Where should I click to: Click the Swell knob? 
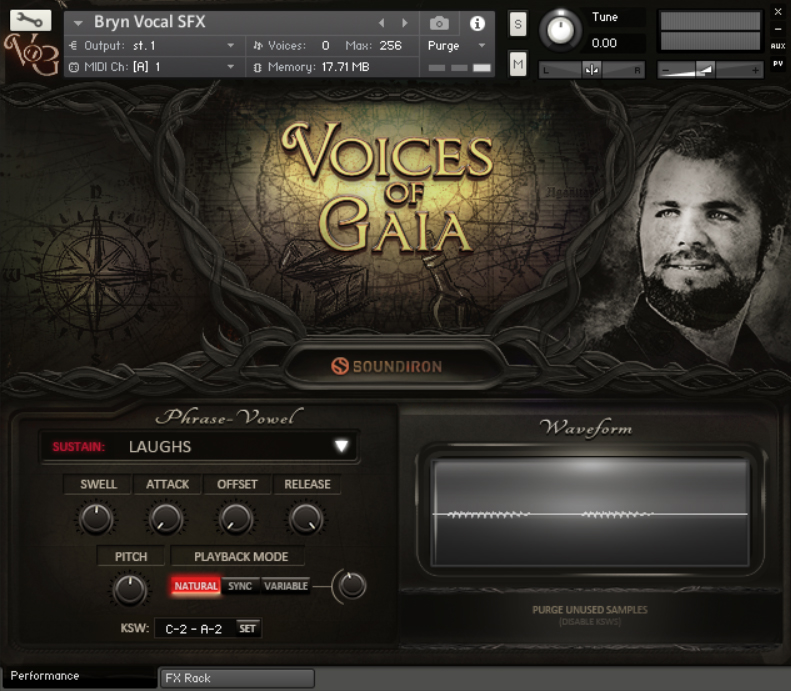[x=95, y=518]
